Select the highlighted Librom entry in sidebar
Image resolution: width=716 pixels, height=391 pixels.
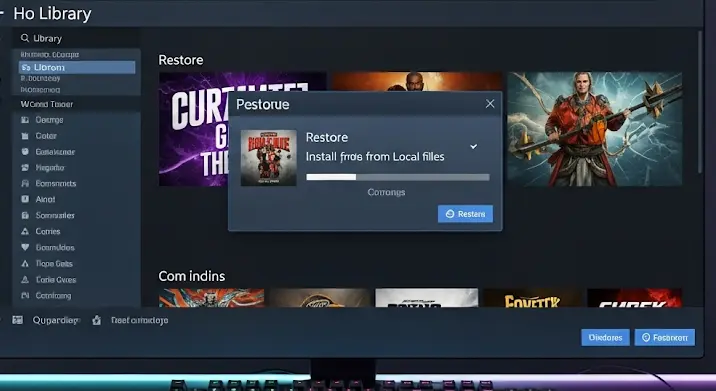pyautogui.click(x=77, y=67)
